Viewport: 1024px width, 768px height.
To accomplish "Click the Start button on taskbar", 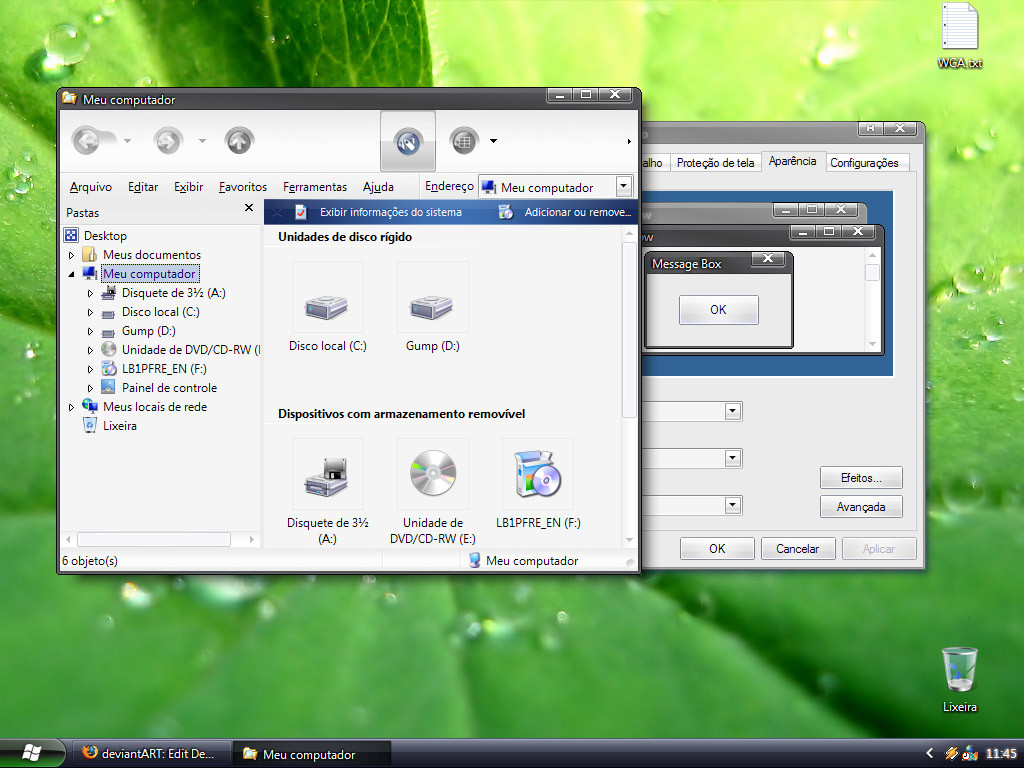I will coord(30,753).
